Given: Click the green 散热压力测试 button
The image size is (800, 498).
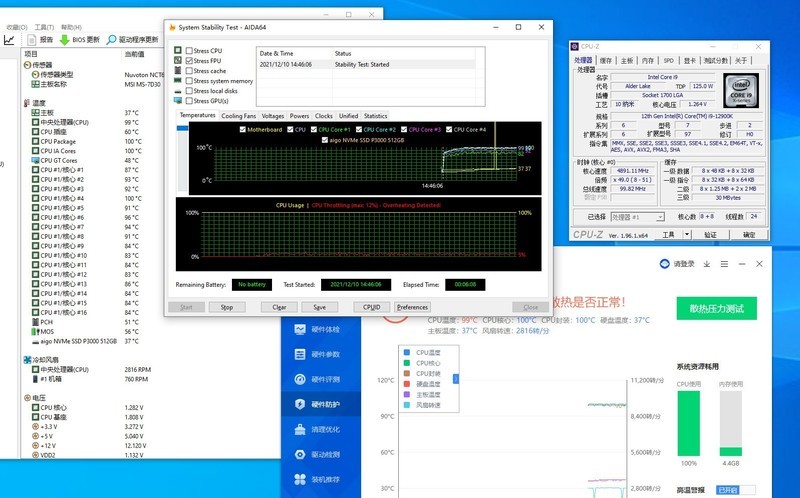Looking at the screenshot, I should pos(716,308).
